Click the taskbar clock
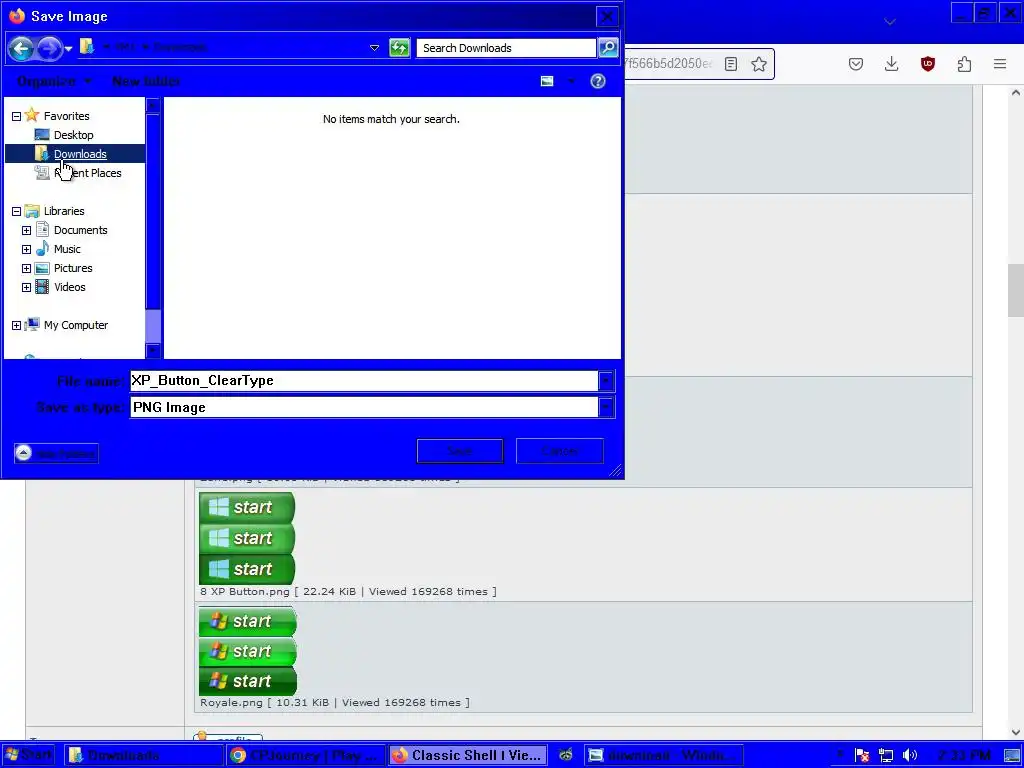This screenshot has height=768, width=1024. pyautogui.click(x=963, y=756)
